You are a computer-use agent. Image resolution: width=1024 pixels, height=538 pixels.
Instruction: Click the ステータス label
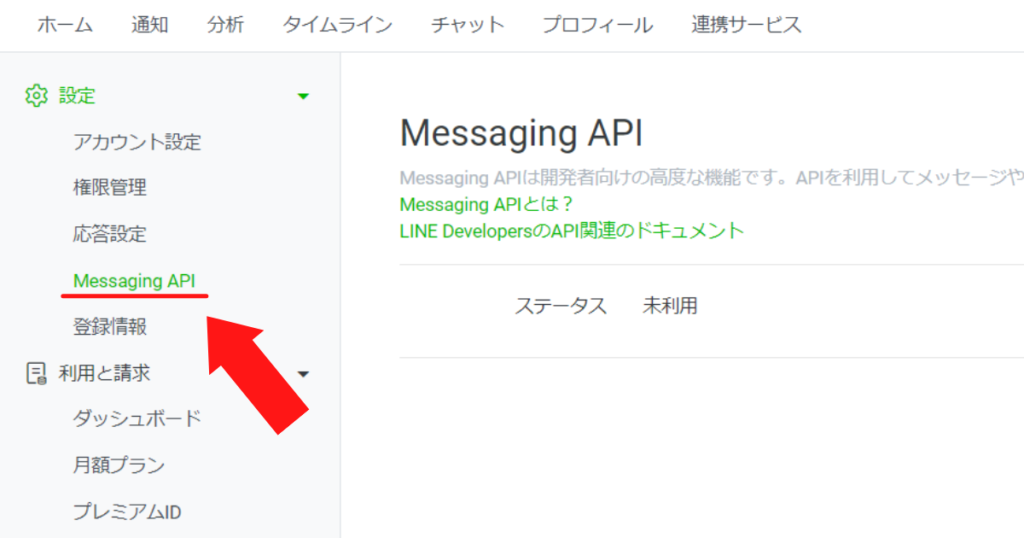[561, 306]
